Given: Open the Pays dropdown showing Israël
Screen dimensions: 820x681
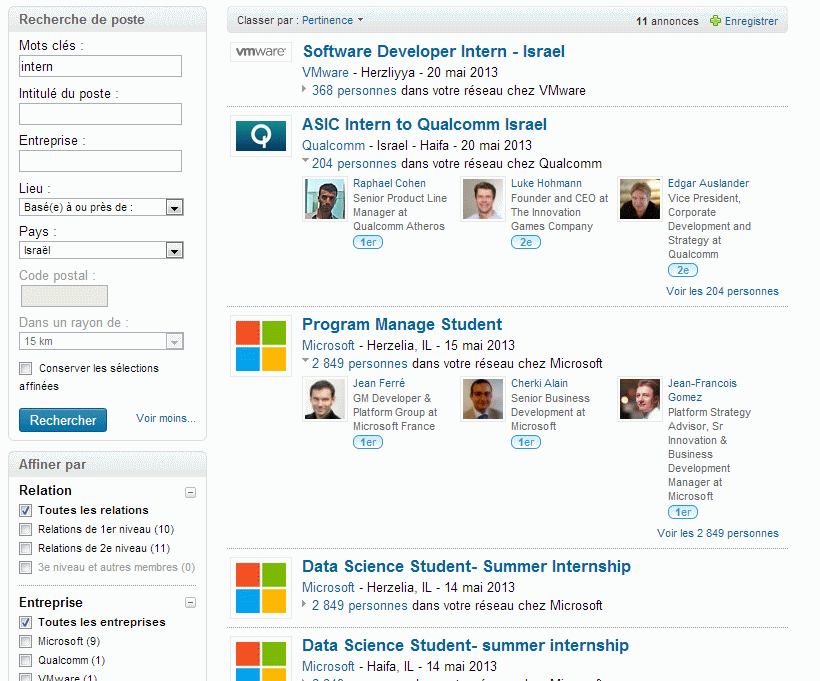Looking at the screenshot, I should pyautogui.click(x=101, y=250).
